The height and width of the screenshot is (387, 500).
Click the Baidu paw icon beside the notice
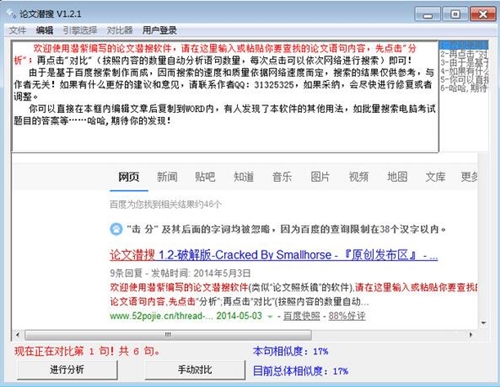click(x=116, y=229)
